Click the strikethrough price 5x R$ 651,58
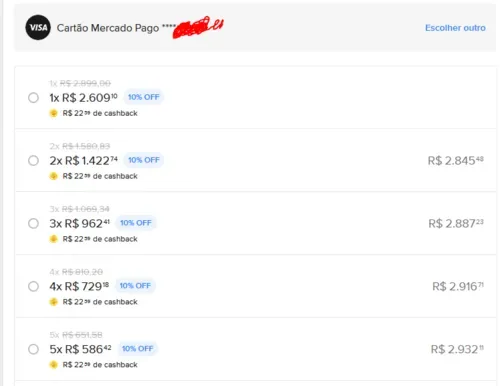The width and height of the screenshot is (500, 386). pos(76,335)
